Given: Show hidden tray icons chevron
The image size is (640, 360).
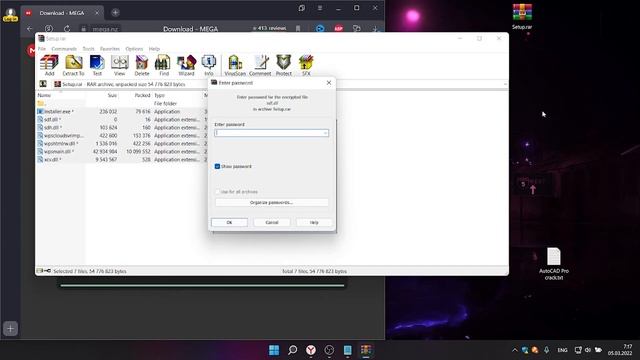Looking at the screenshot, I should 515,350.
